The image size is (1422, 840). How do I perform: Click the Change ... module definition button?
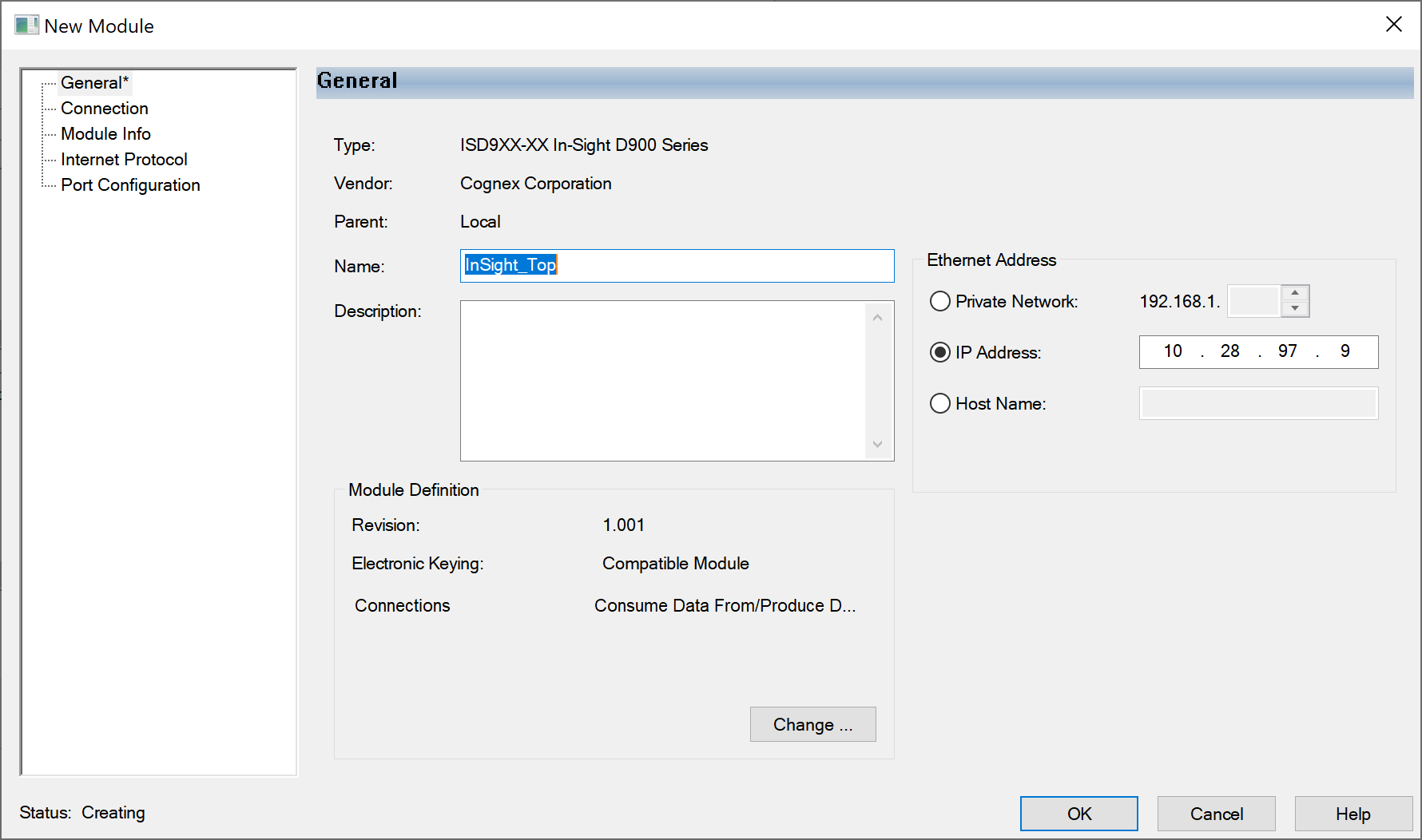(812, 724)
